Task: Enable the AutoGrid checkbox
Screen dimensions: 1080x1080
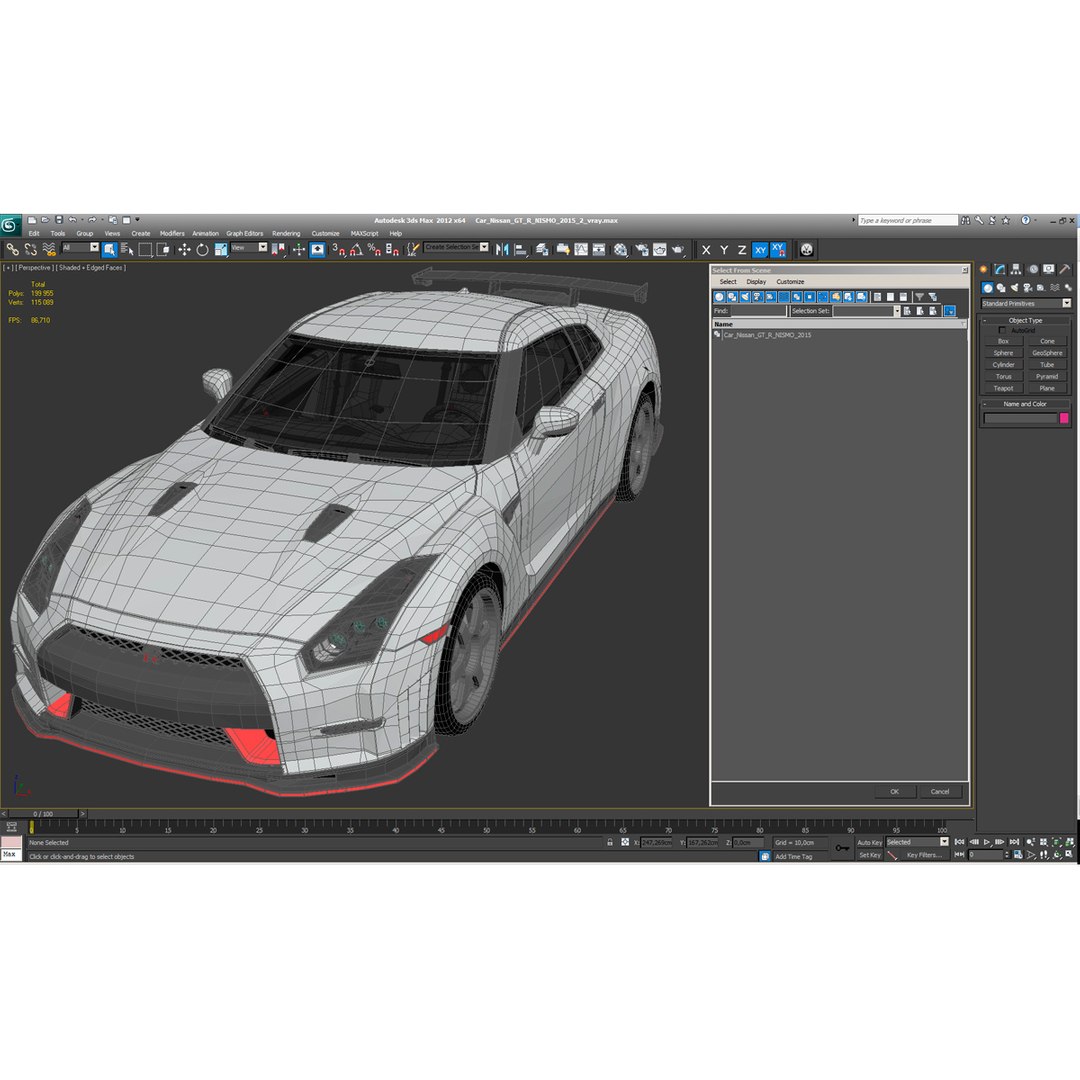Action: pos(1002,331)
